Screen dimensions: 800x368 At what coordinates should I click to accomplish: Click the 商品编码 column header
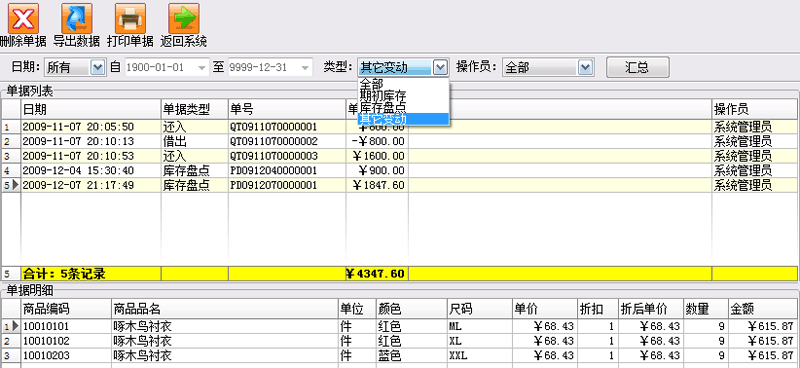(66, 309)
